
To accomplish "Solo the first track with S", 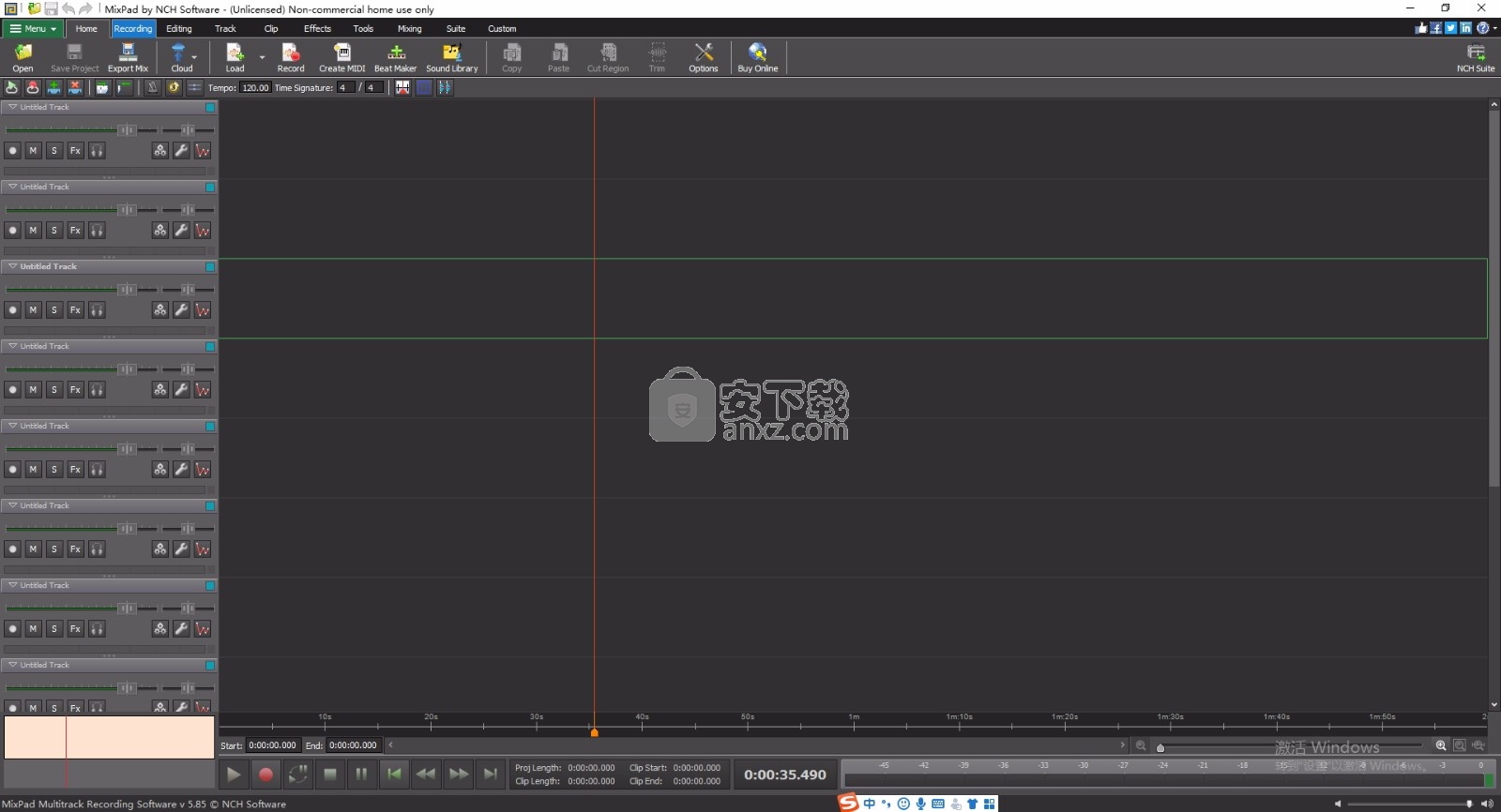I will tap(54, 150).
